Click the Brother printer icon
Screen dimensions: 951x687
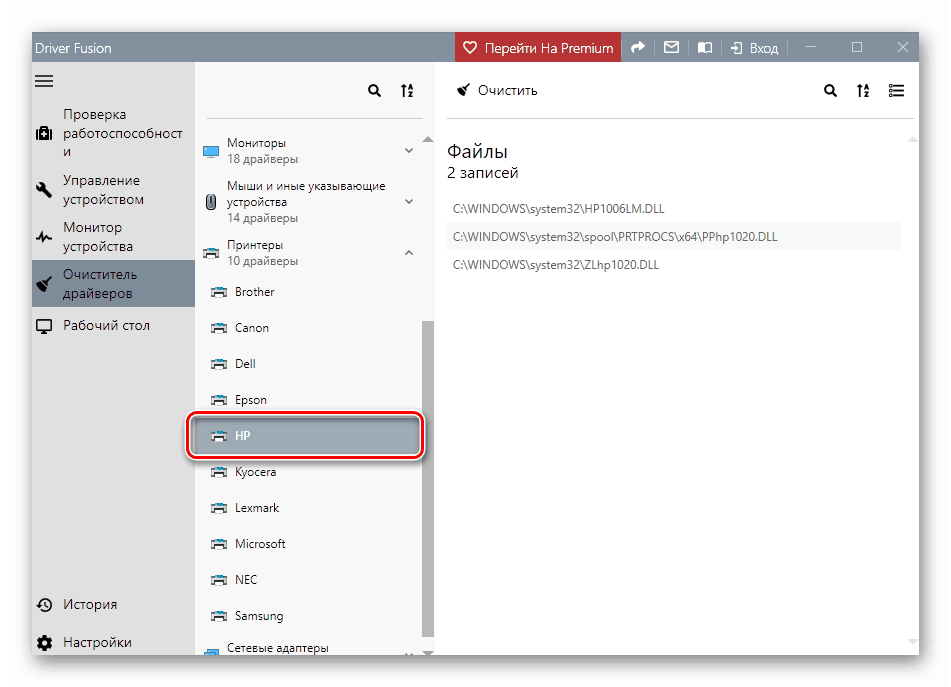click(x=219, y=292)
